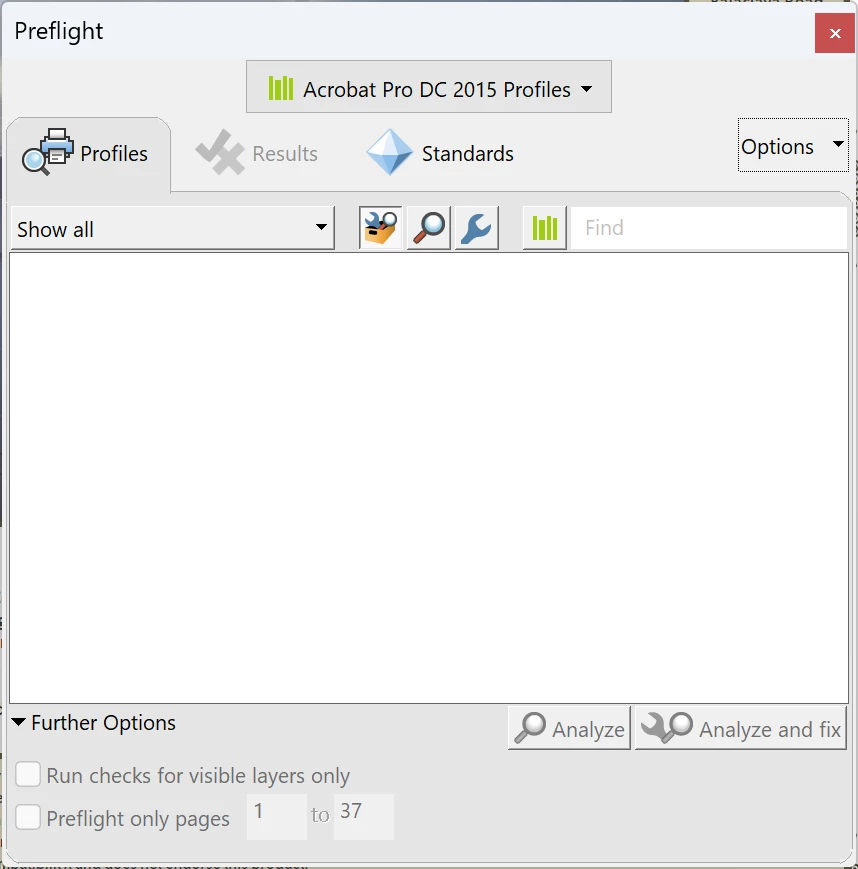This screenshot has height=869, width=858.
Task: Click the gray checkmark Results icon
Action: 220,152
